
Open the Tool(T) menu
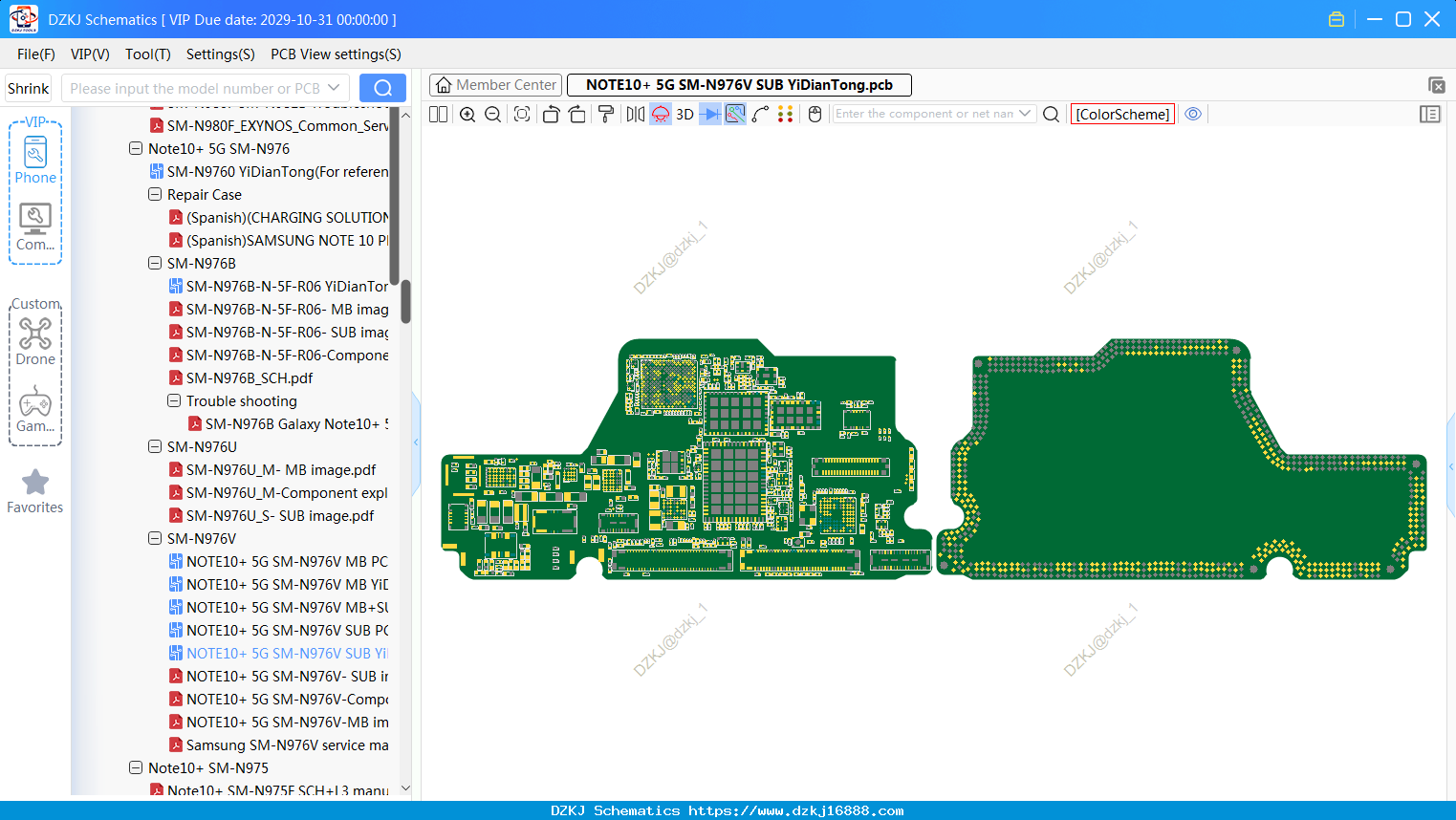148,54
